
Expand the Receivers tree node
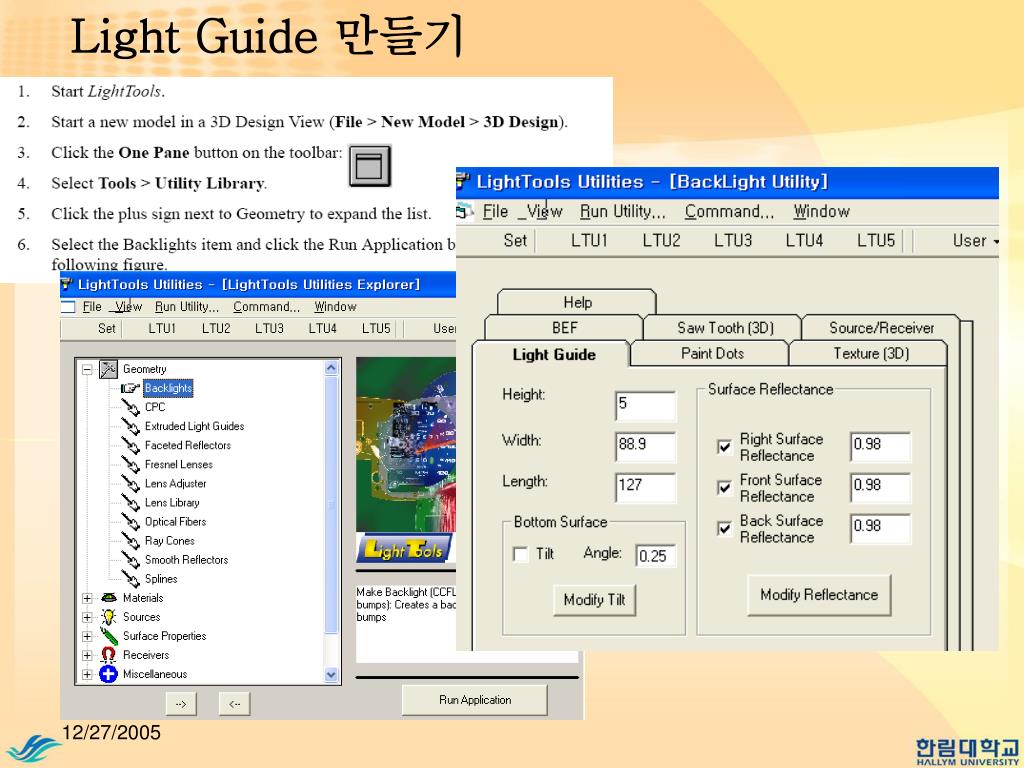(87, 655)
